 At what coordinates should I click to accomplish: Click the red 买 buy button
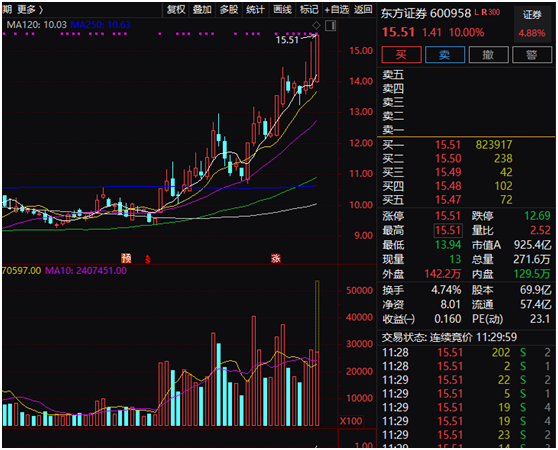401,55
